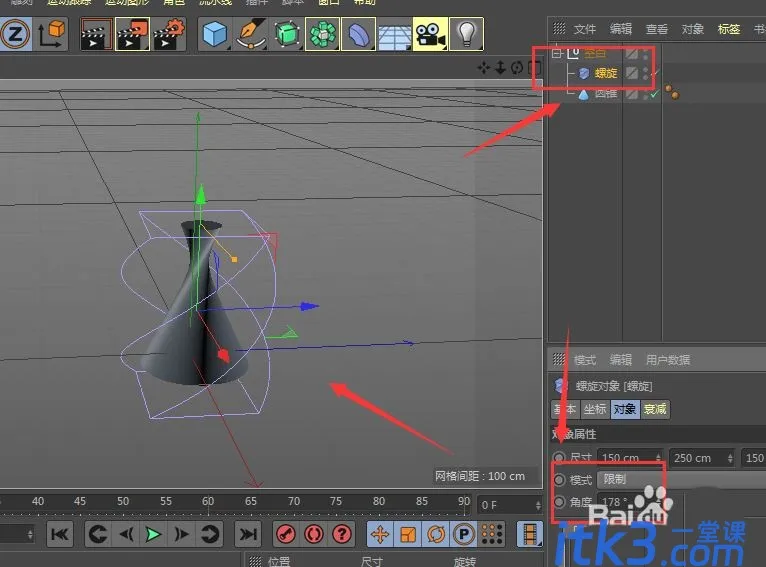Collapse the null object tree node
Image resolution: width=766 pixels, height=567 pixels.
click(x=556, y=53)
